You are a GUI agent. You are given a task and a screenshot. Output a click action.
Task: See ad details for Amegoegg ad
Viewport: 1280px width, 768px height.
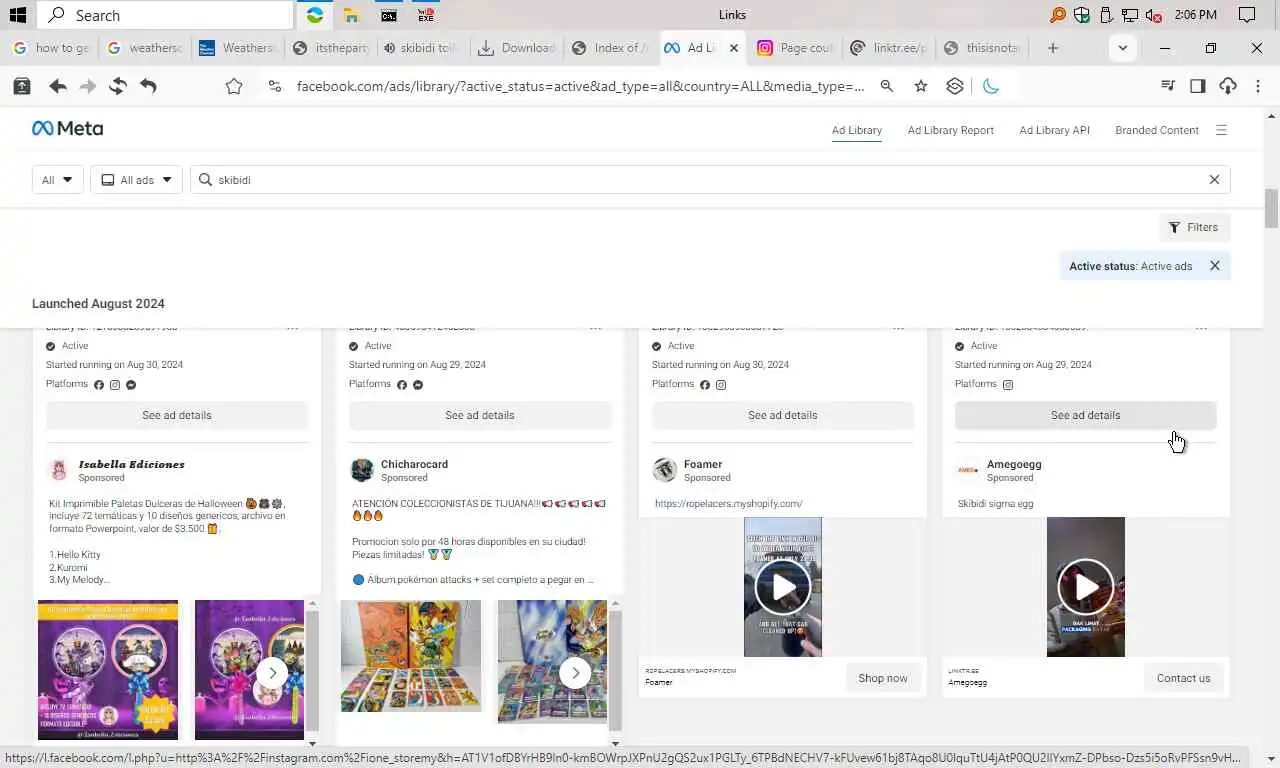click(x=1086, y=415)
